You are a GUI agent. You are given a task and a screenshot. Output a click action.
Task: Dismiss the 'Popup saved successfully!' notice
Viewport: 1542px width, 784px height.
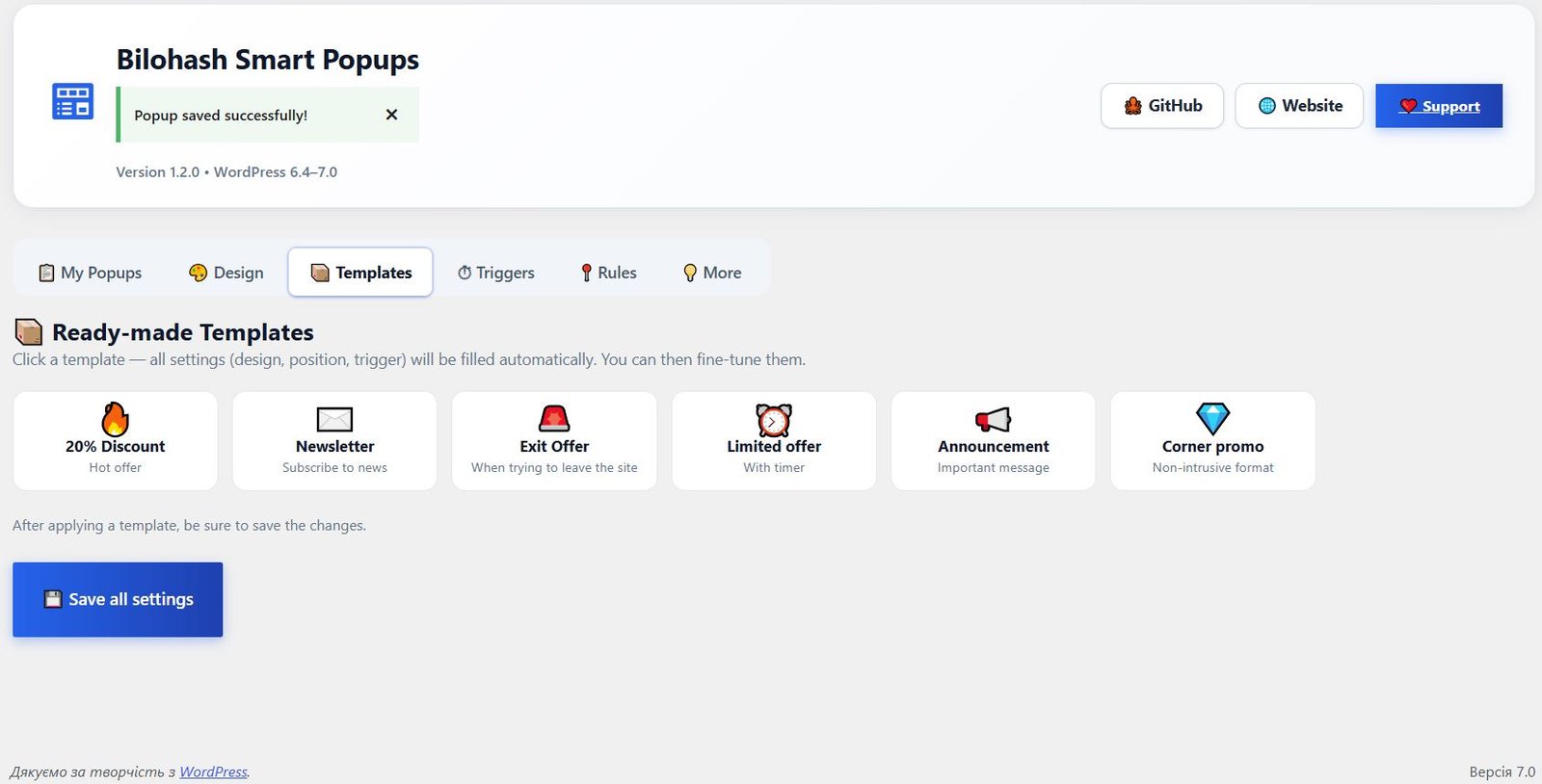point(391,115)
